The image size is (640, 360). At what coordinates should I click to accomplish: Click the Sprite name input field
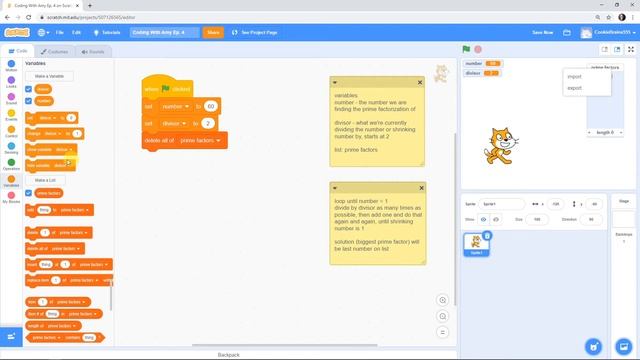click(502, 204)
